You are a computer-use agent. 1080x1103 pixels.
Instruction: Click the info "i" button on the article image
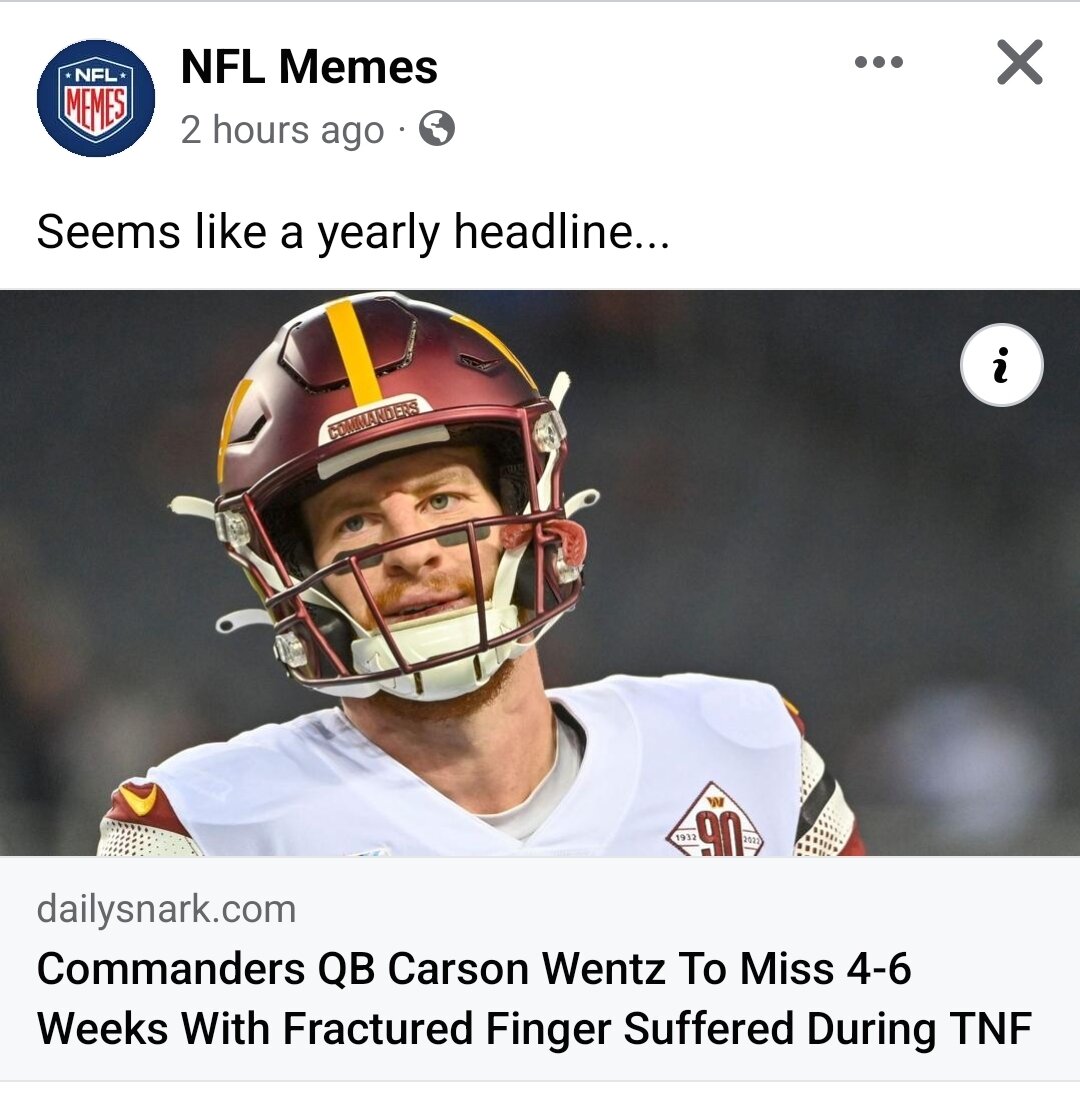click(1001, 365)
